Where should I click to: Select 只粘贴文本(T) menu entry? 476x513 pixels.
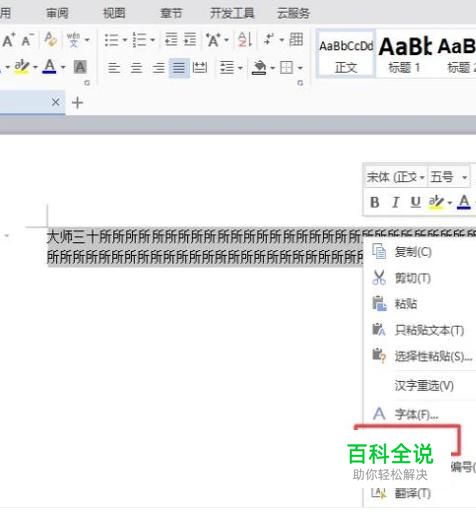429,330
